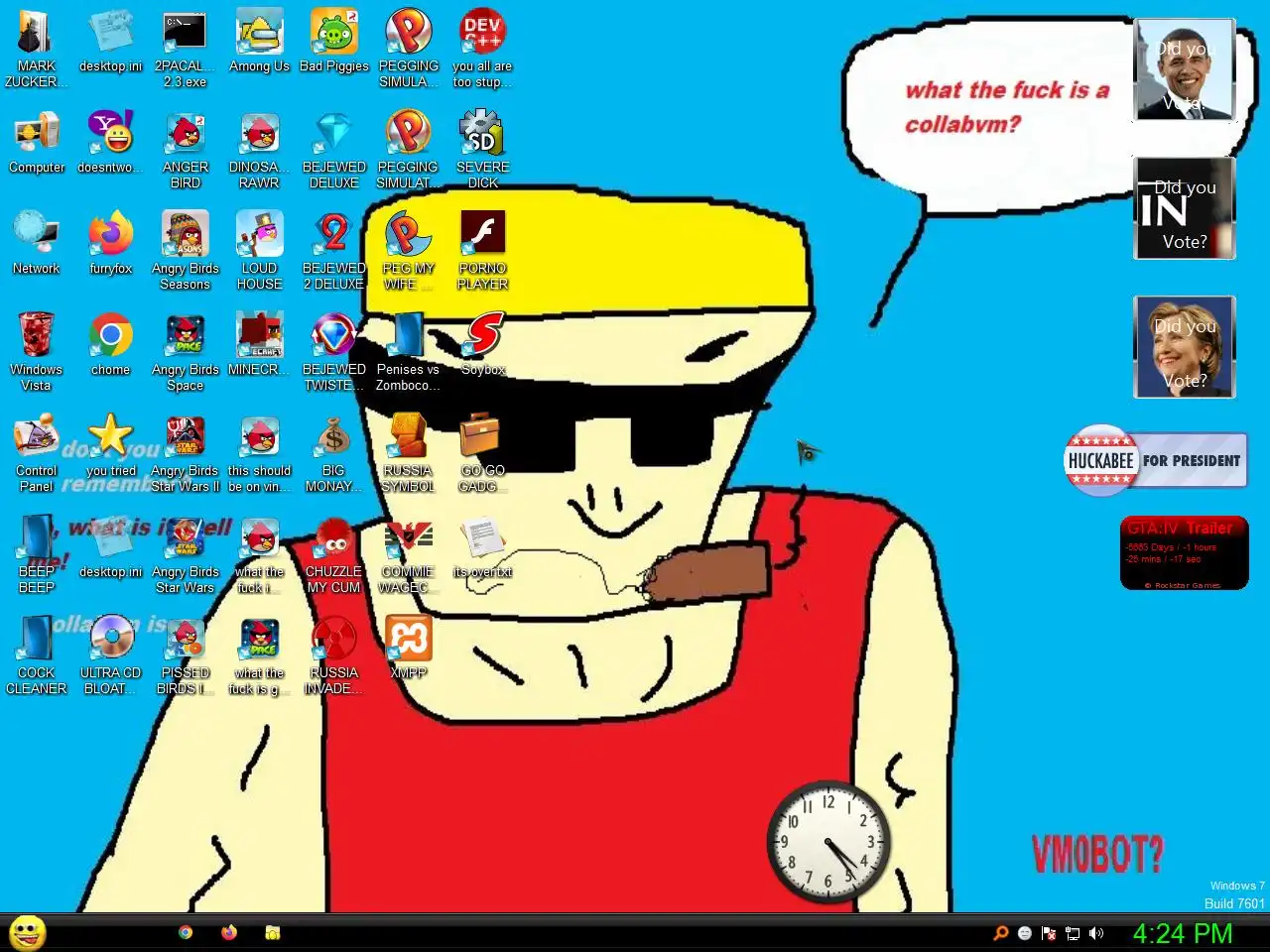Open the chome Chrome shortcut
The image size is (1270, 952).
[111, 345]
